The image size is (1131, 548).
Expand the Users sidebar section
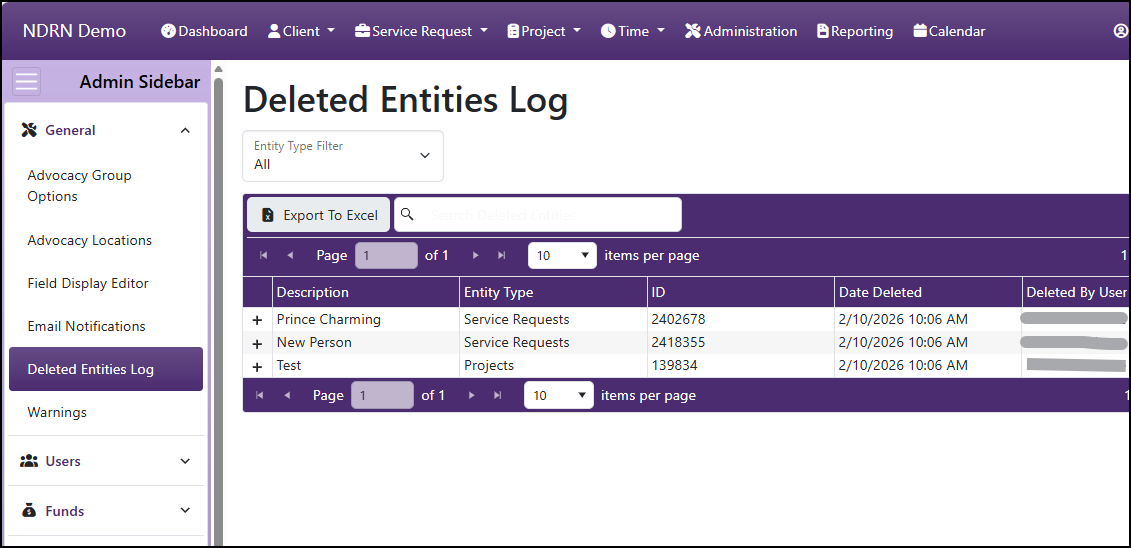tap(106, 461)
